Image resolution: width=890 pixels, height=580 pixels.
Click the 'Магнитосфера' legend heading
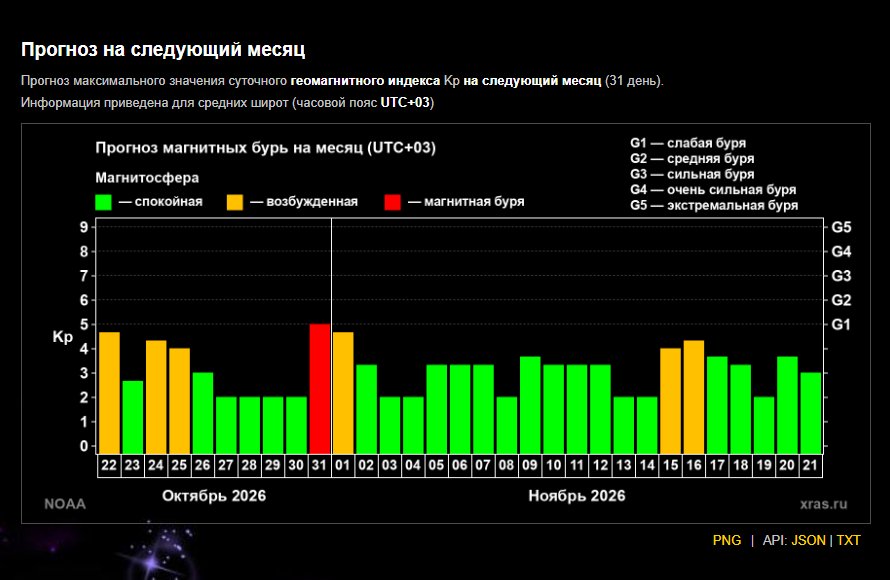pos(147,178)
